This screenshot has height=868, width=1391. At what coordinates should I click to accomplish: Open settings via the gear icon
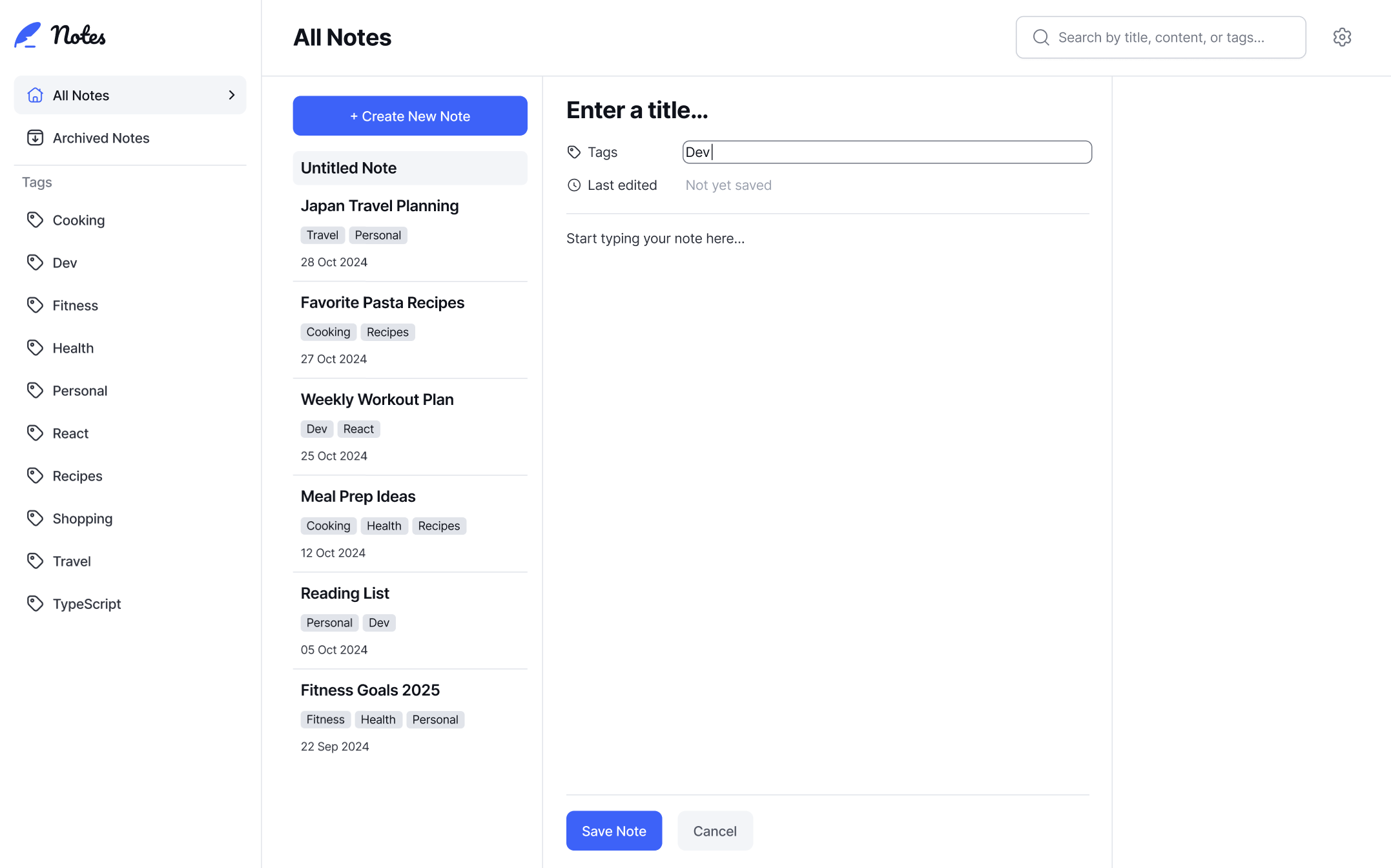(x=1342, y=37)
